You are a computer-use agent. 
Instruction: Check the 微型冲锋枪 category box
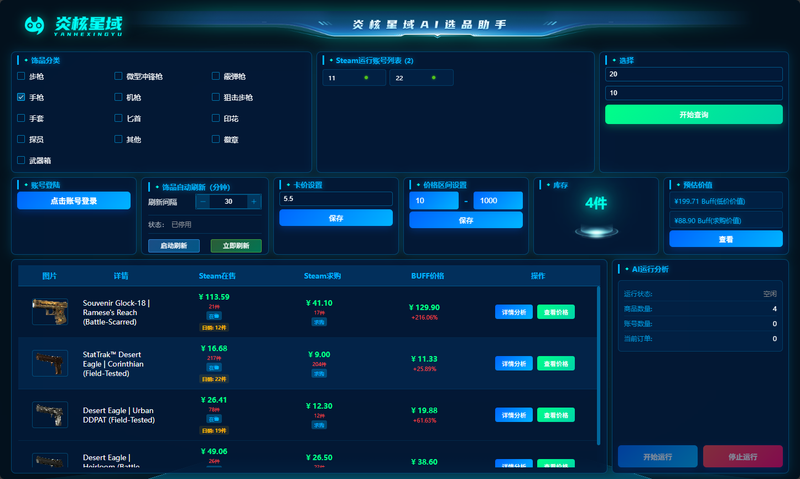pyautogui.click(x=118, y=76)
